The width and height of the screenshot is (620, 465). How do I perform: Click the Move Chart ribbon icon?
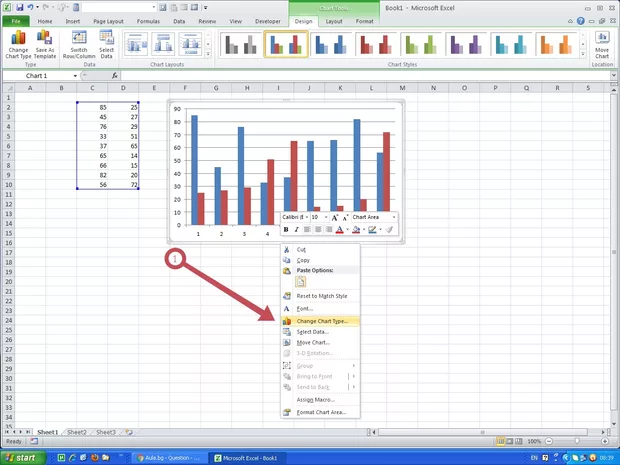pyautogui.click(x=602, y=44)
